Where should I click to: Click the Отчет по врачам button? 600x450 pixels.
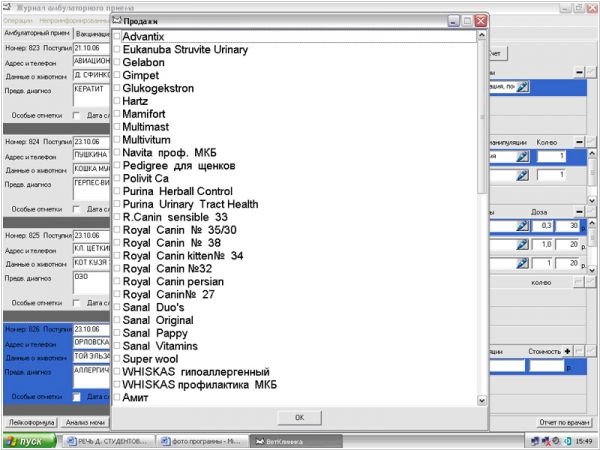[x=564, y=422]
